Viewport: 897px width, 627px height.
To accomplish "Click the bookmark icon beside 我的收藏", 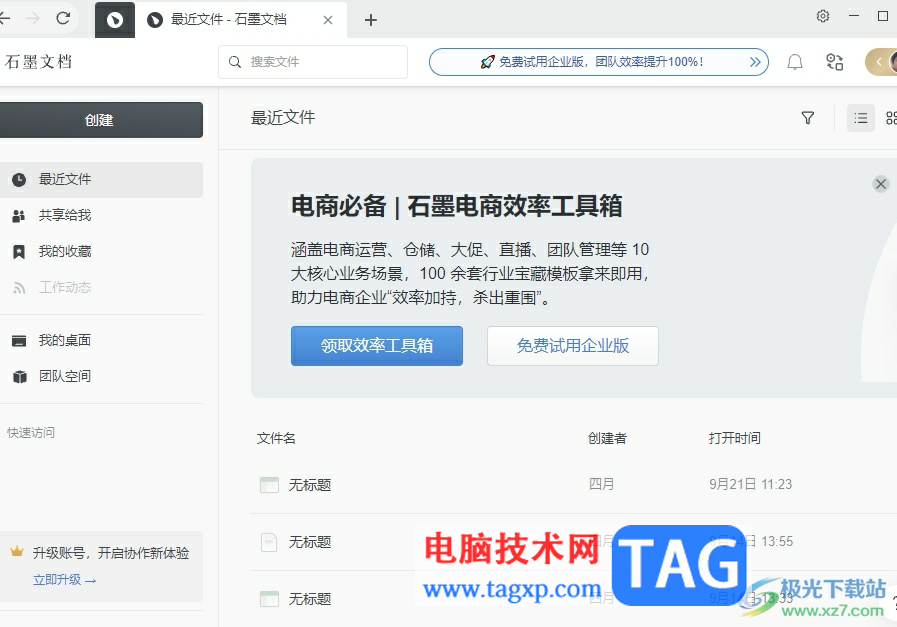I will tap(19, 252).
